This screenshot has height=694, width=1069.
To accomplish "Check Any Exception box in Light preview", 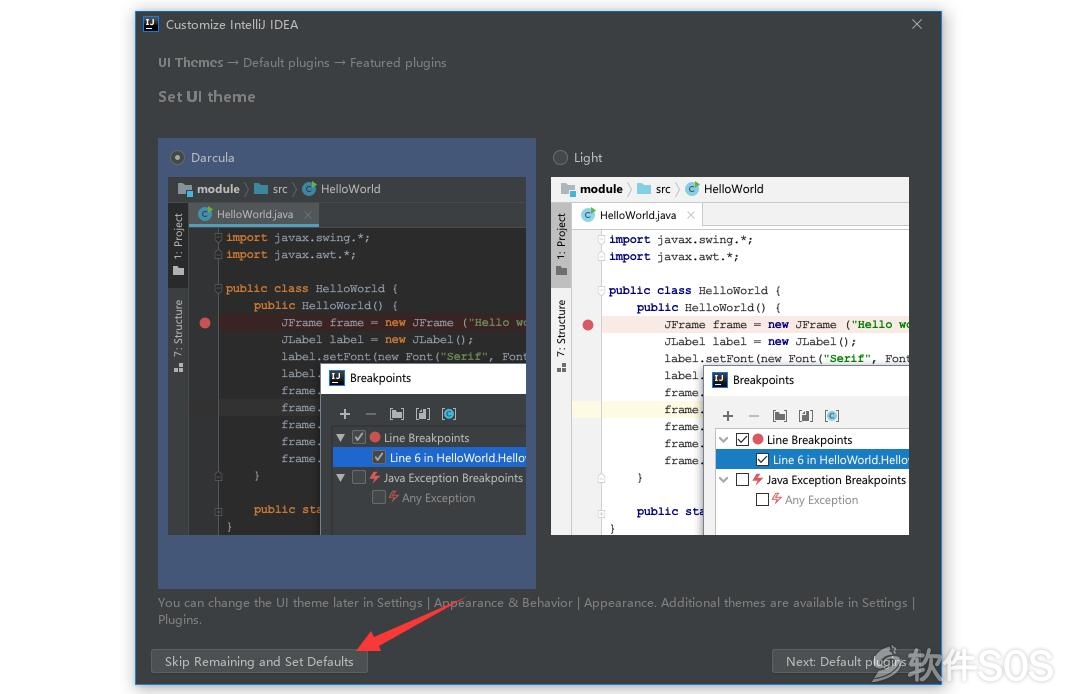I will (762, 500).
